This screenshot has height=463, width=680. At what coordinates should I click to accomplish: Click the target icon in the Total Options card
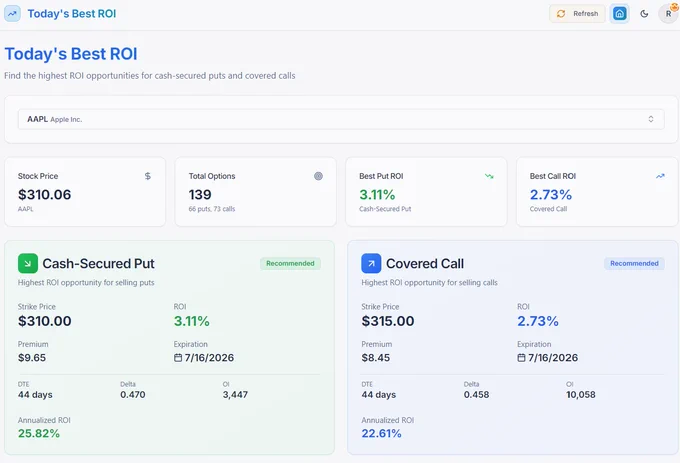[318, 176]
